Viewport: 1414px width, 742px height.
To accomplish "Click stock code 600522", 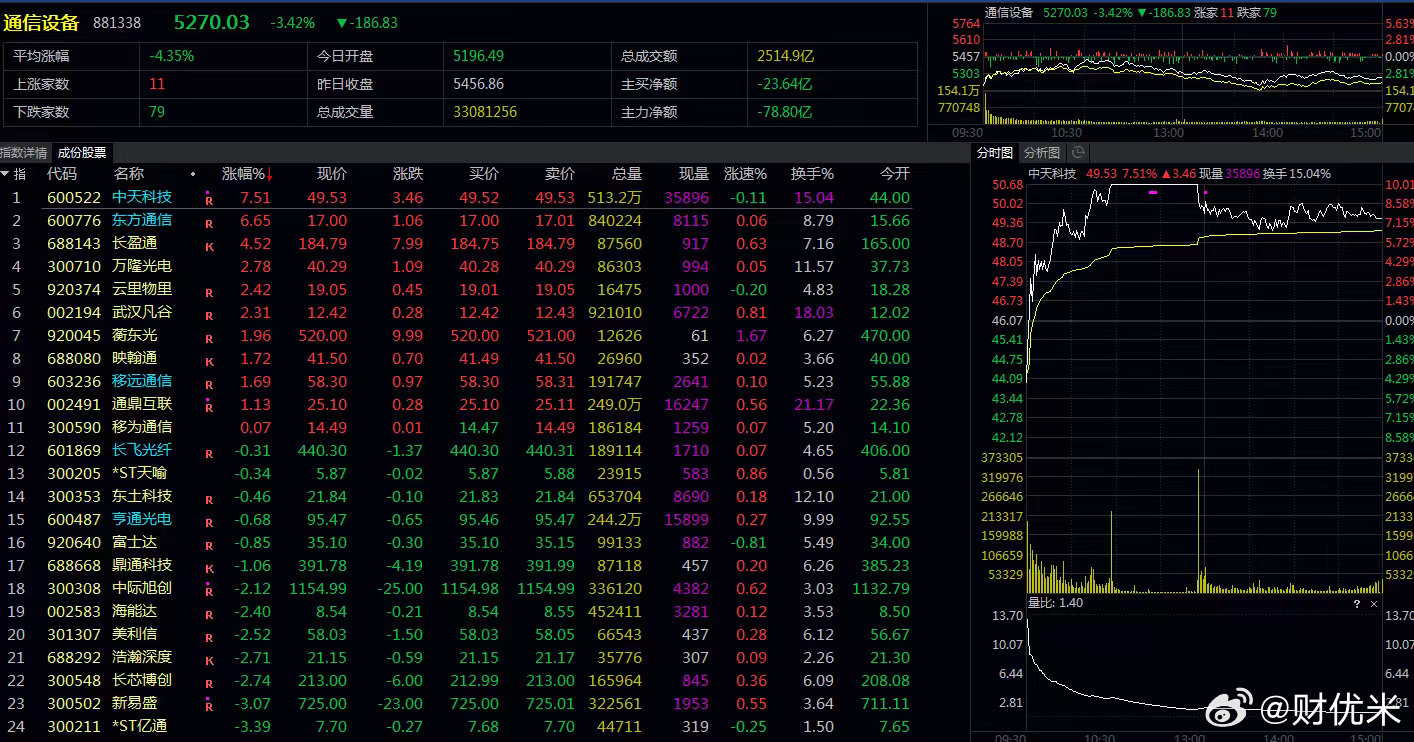I will [74, 198].
